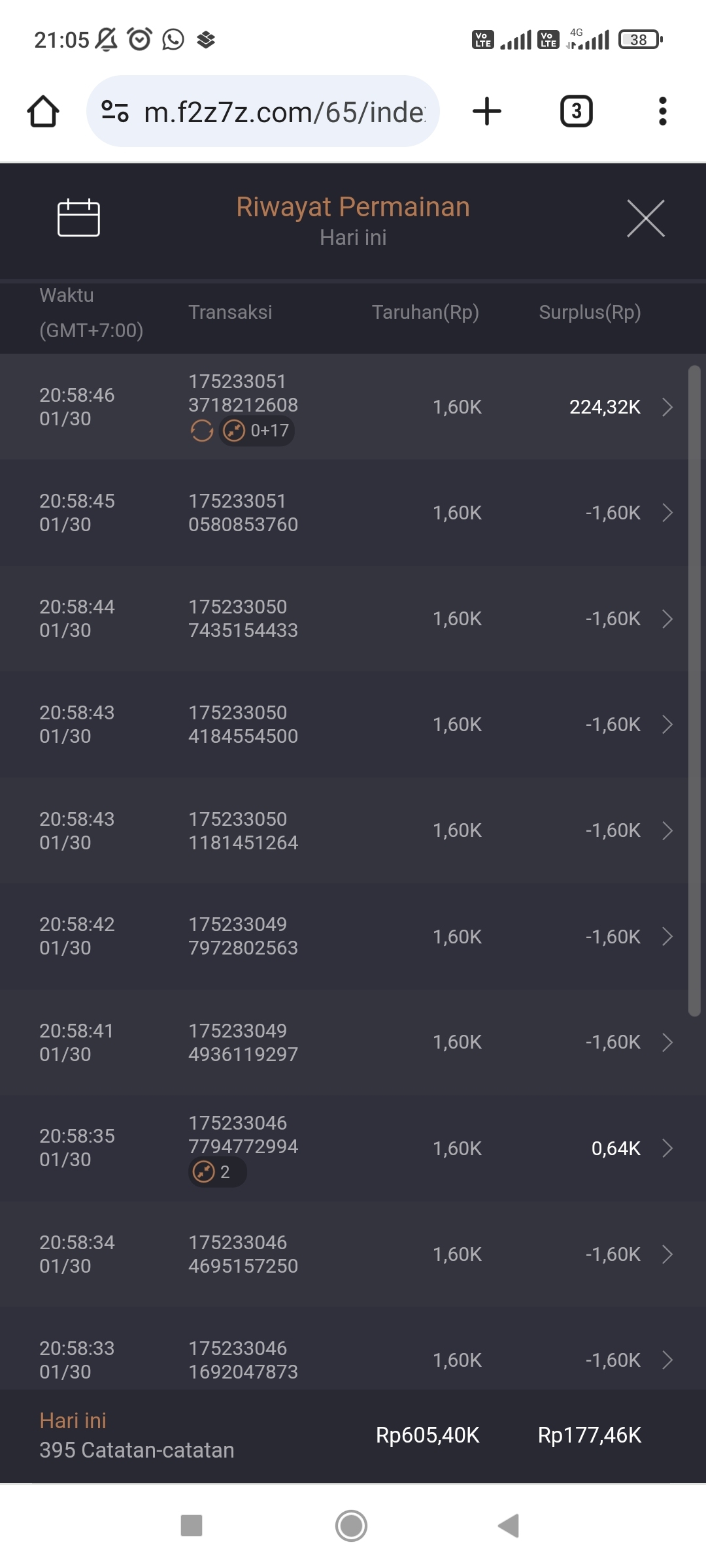Open a new browser tab

point(487,112)
